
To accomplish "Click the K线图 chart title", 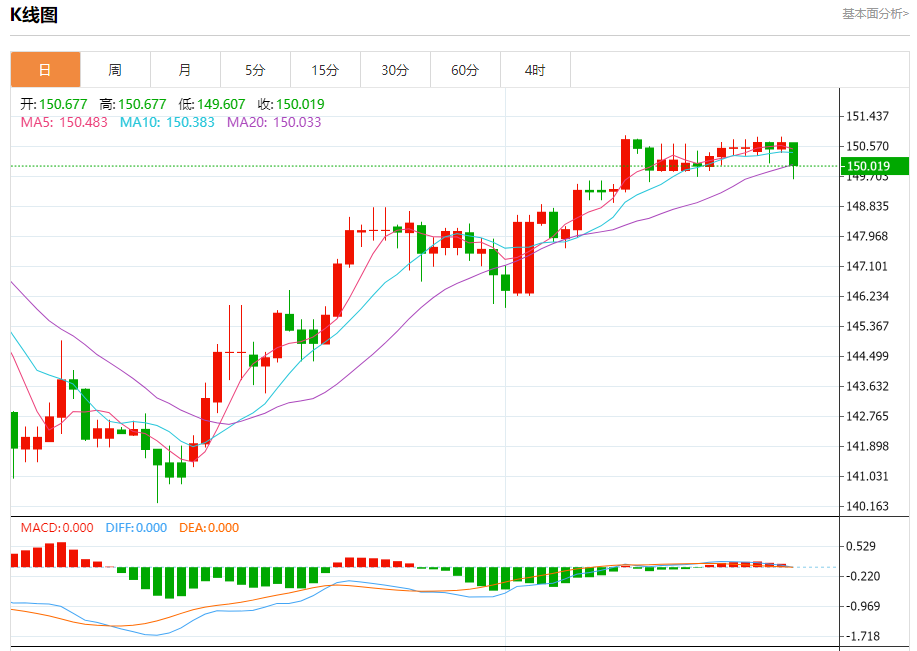I will click(34, 15).
